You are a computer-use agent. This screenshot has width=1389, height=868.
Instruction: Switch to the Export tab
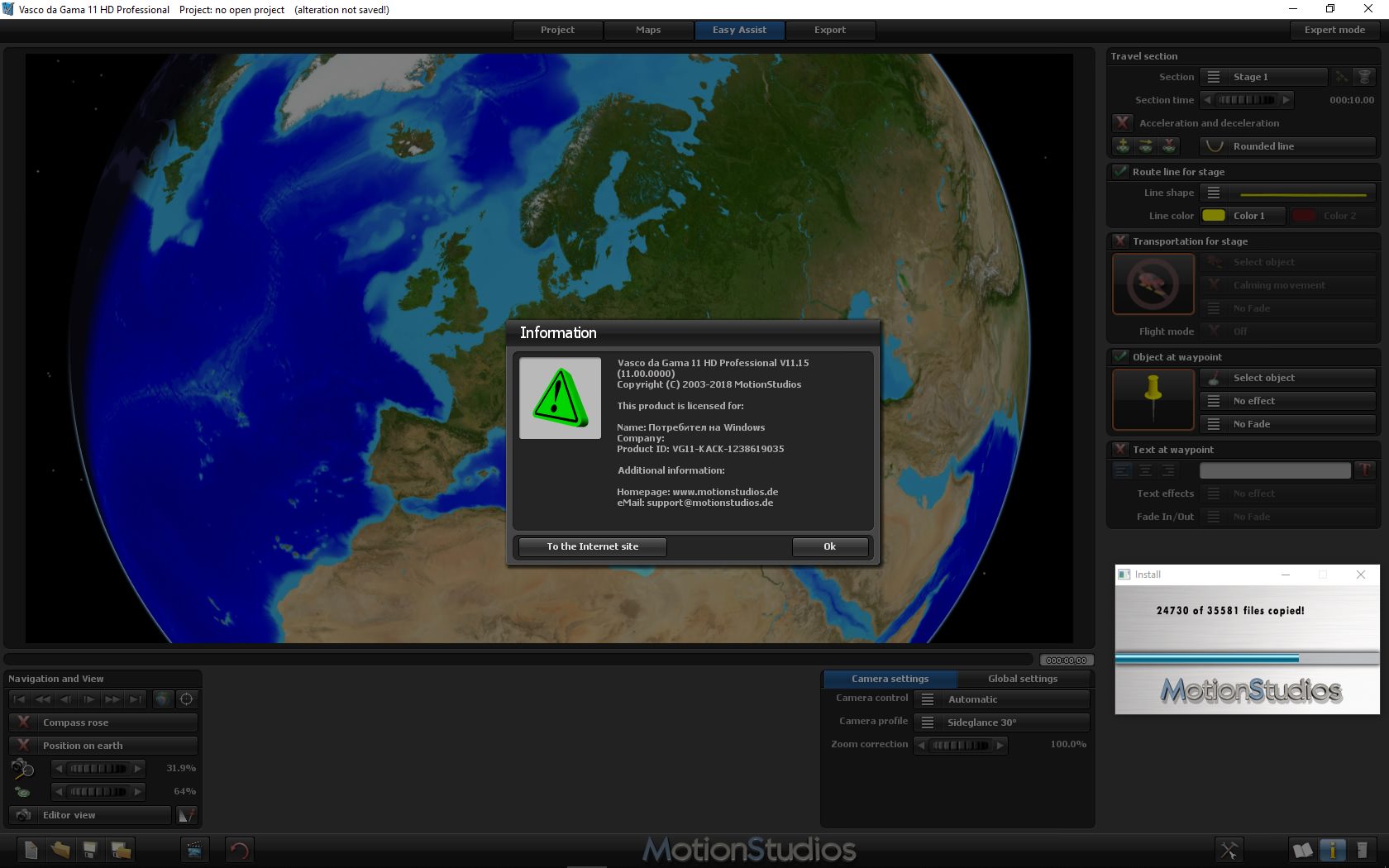click(x=831, y=30)
